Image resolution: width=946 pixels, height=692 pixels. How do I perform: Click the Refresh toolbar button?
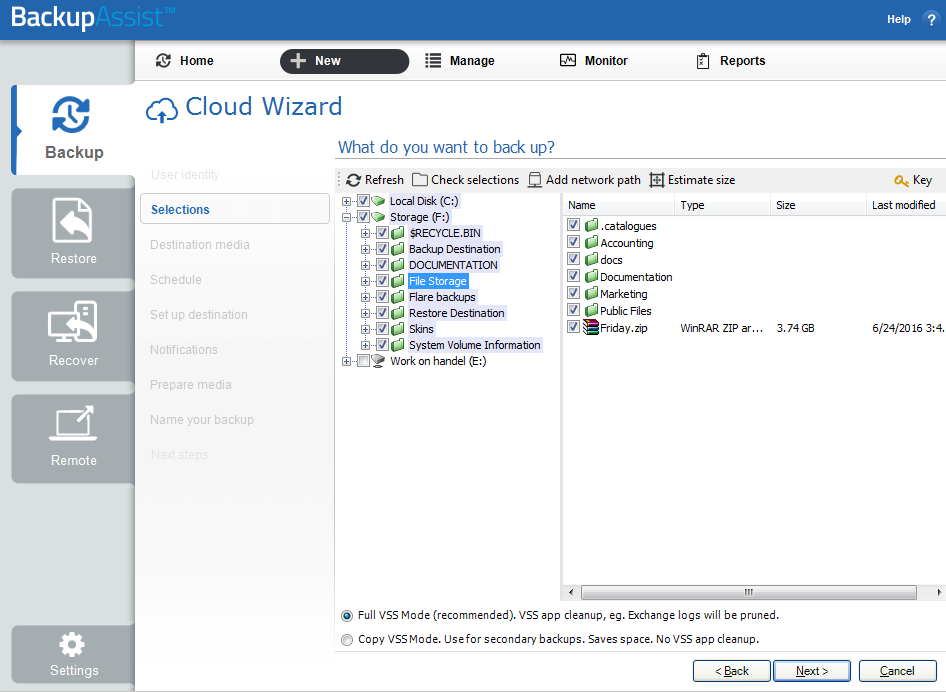click(x=375, y=180)
